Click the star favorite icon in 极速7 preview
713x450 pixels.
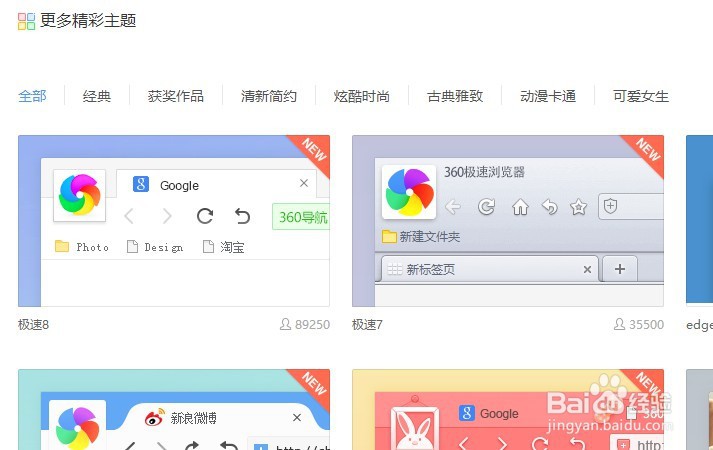[x=578, y=207]
